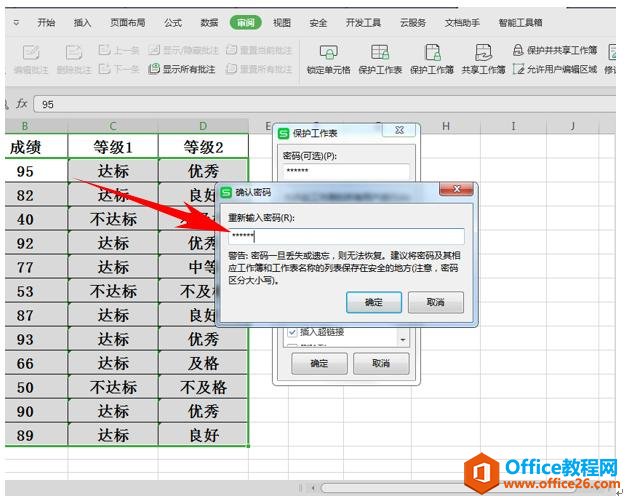Click the 锁定单元格 (lock cell) icon
The image size is (627, 501).
click(x=328, y=52)
